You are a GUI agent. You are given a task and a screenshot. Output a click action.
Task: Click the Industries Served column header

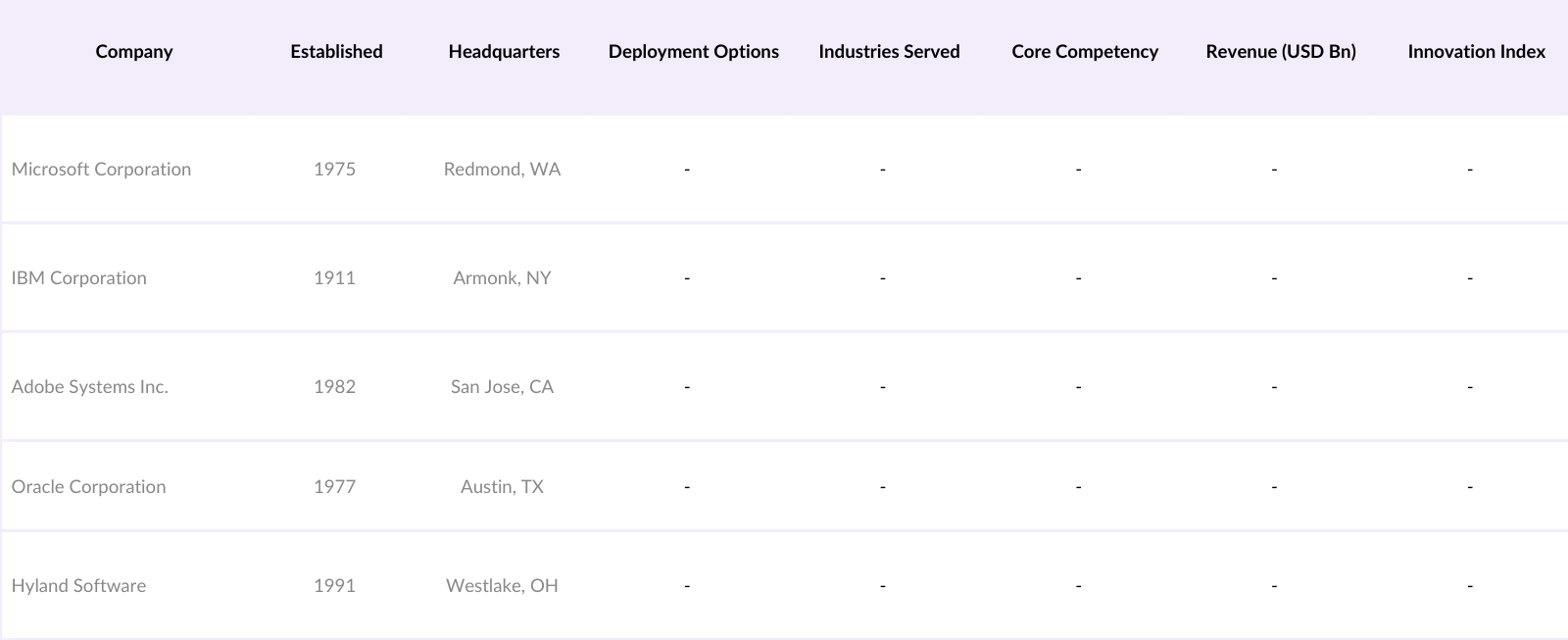(889, 52)
